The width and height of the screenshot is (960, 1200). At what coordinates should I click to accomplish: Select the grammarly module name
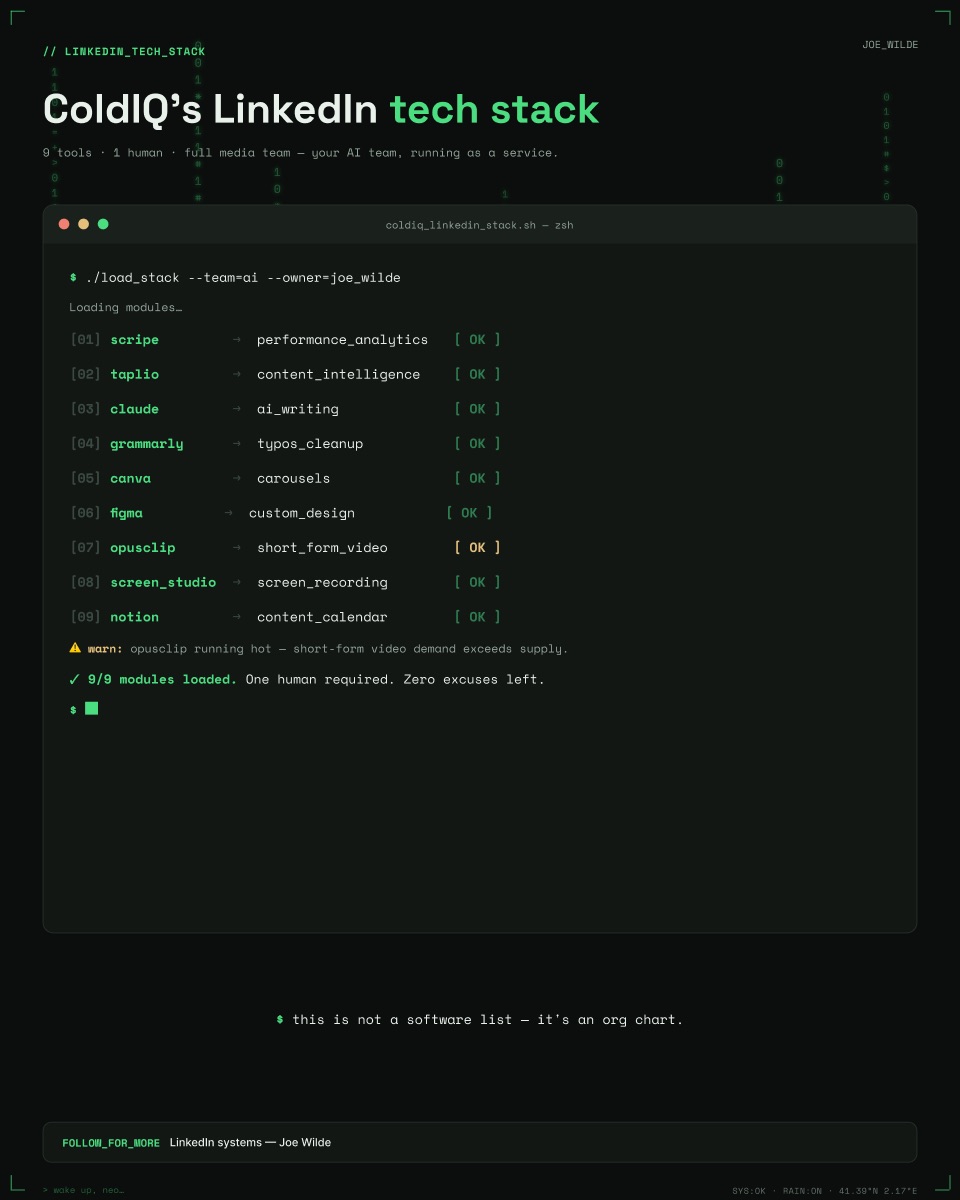tap(147, 444)
